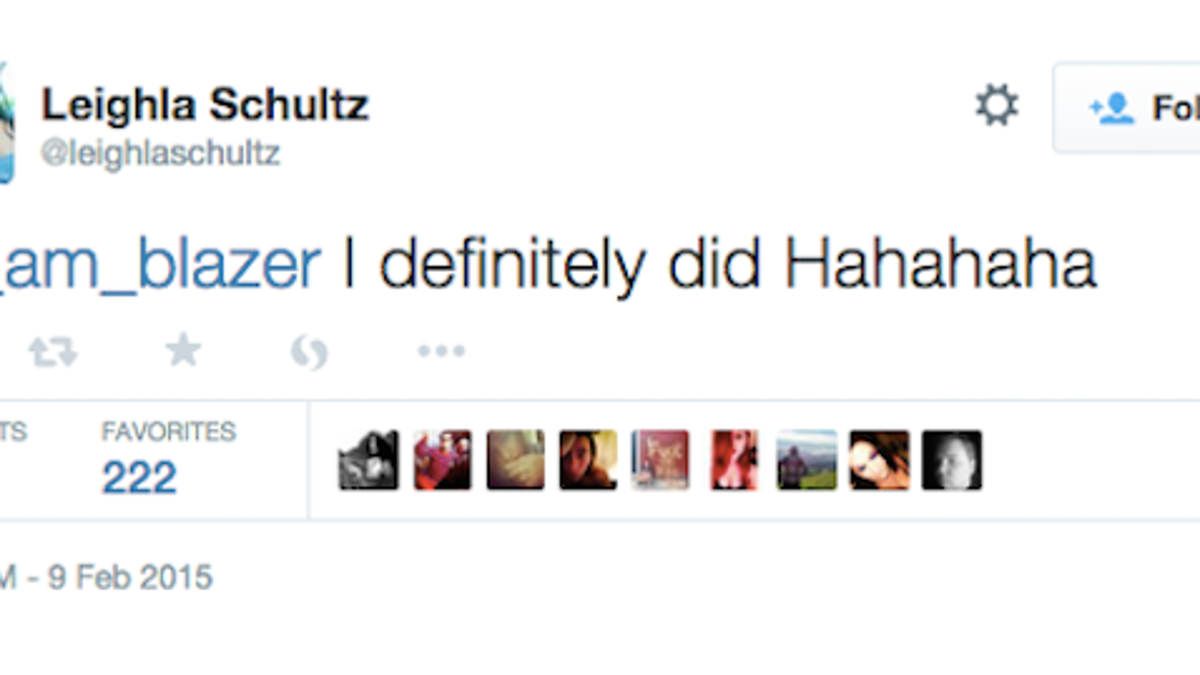The width and height of the screenshot is (1200, 675).
Task: Open Leighla Schultz's profile name link
Action: [205, 105]
